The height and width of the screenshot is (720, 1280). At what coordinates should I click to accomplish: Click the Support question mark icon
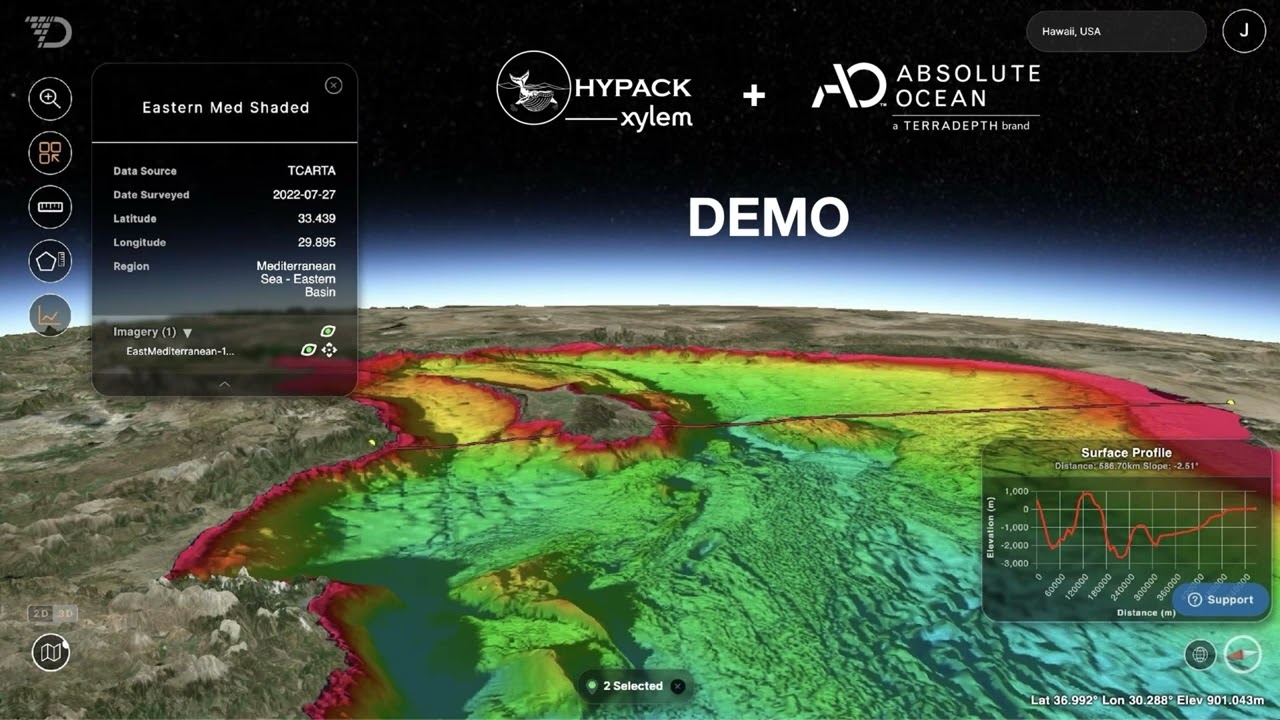click(x=1194, y=600)
